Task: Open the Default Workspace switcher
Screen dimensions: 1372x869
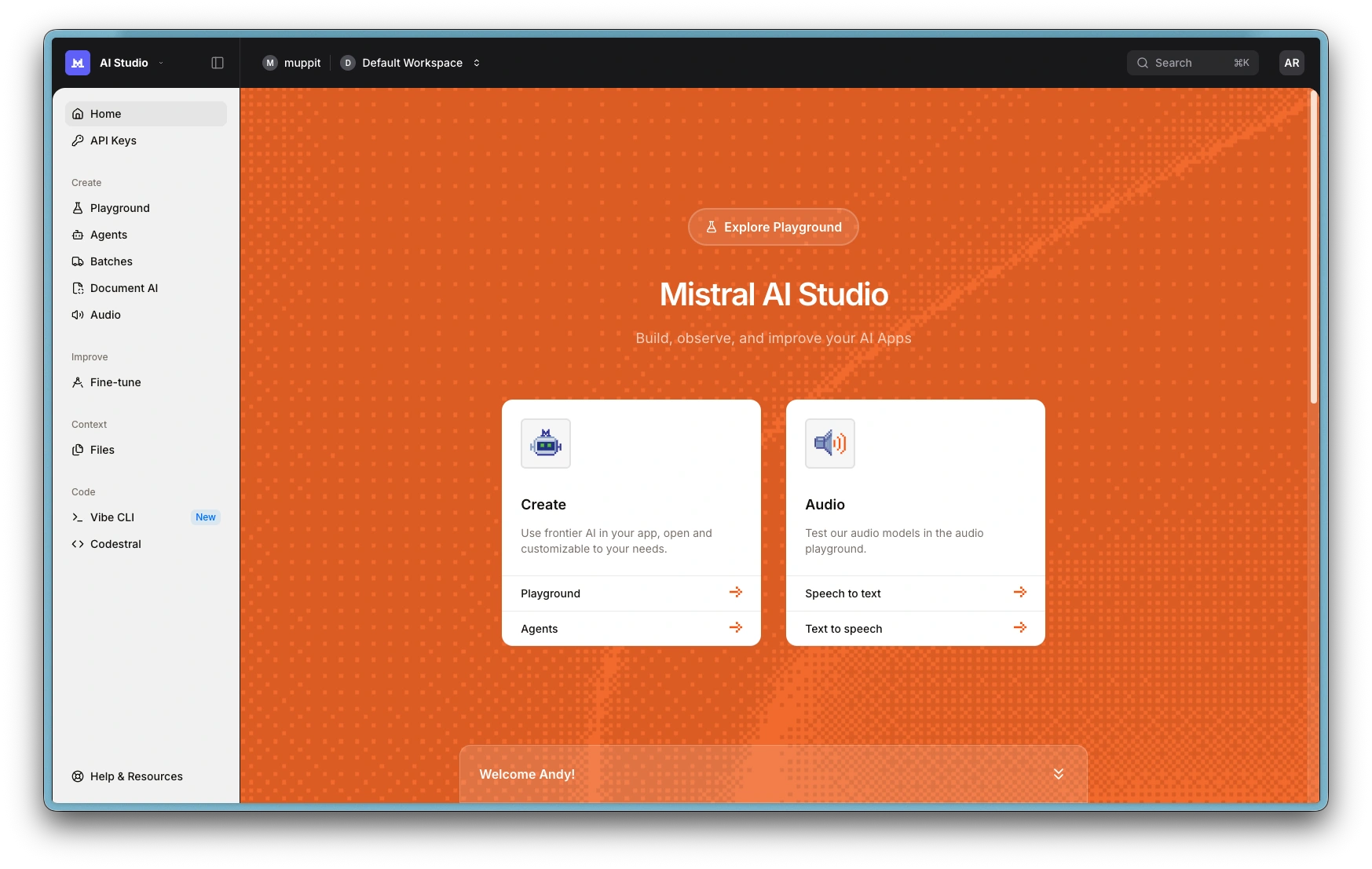Action: pyautogui.click(x=412, y=63)
